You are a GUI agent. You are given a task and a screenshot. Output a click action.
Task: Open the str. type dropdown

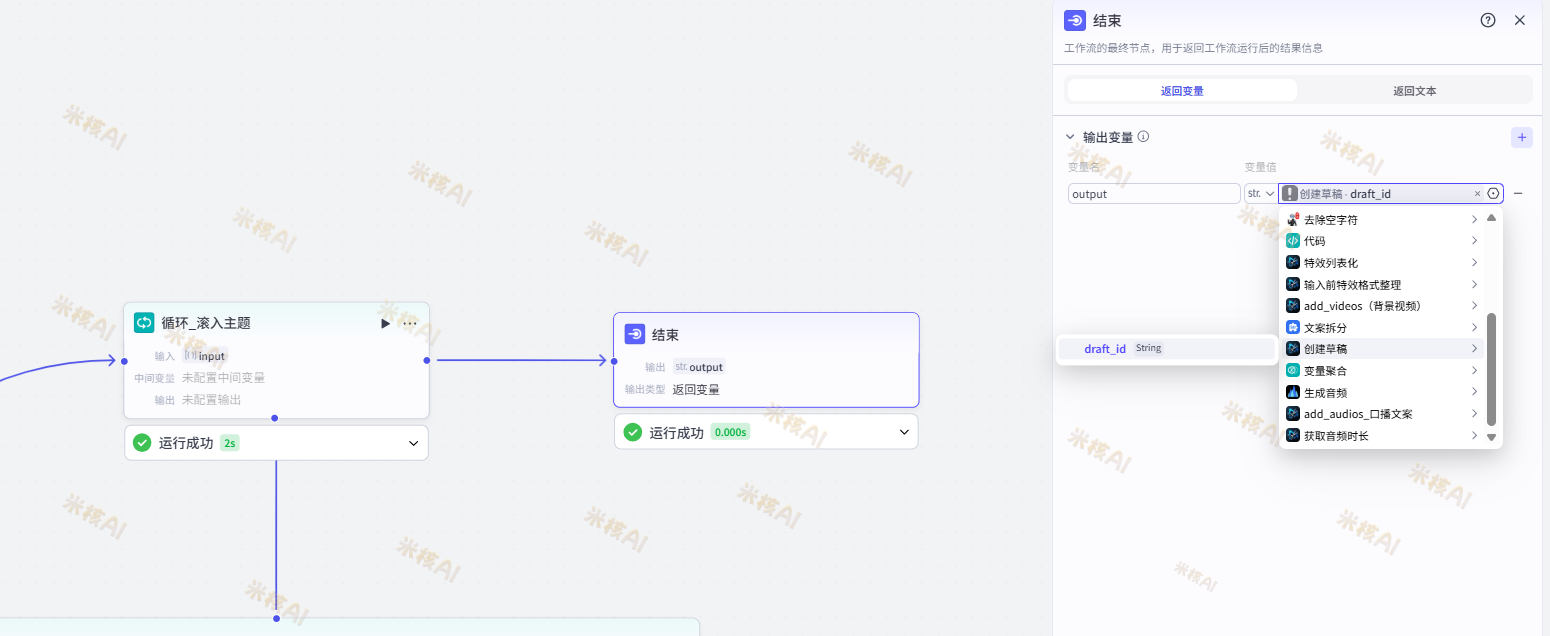click(1261, 193)
